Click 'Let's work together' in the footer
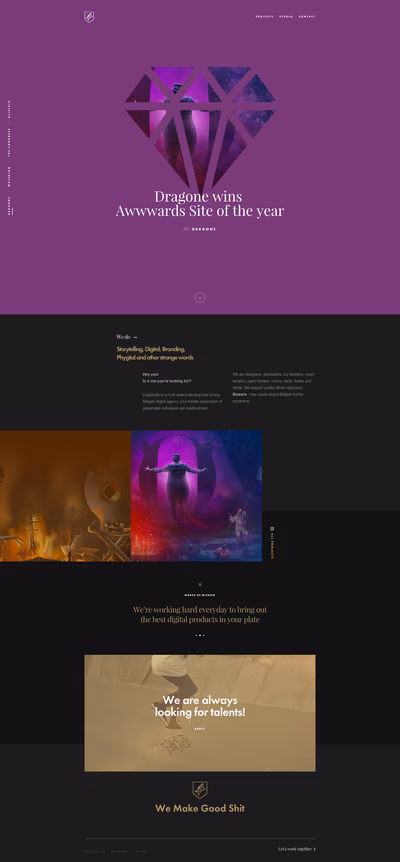 (295, 849)
